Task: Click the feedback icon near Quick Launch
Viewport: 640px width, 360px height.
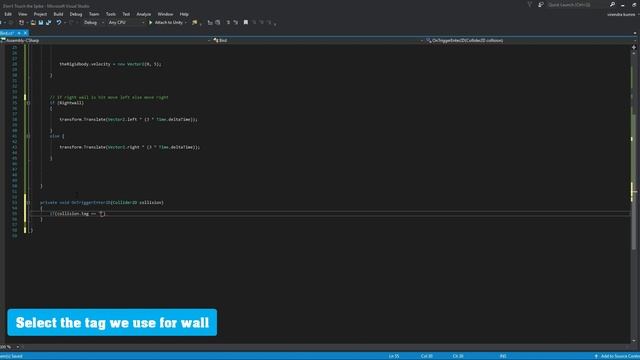Action: tap(541, 4)
